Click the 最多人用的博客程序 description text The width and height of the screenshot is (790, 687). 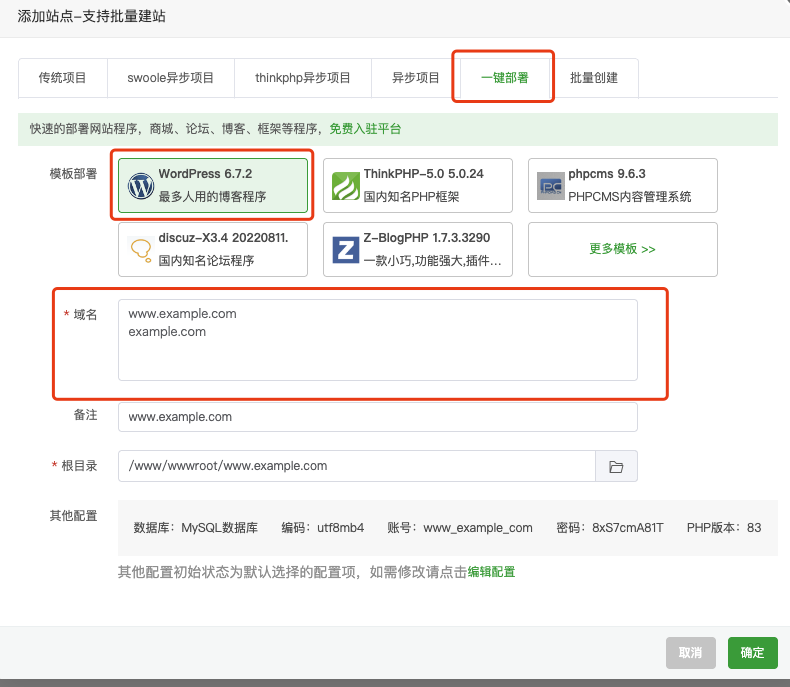(212, 197)
